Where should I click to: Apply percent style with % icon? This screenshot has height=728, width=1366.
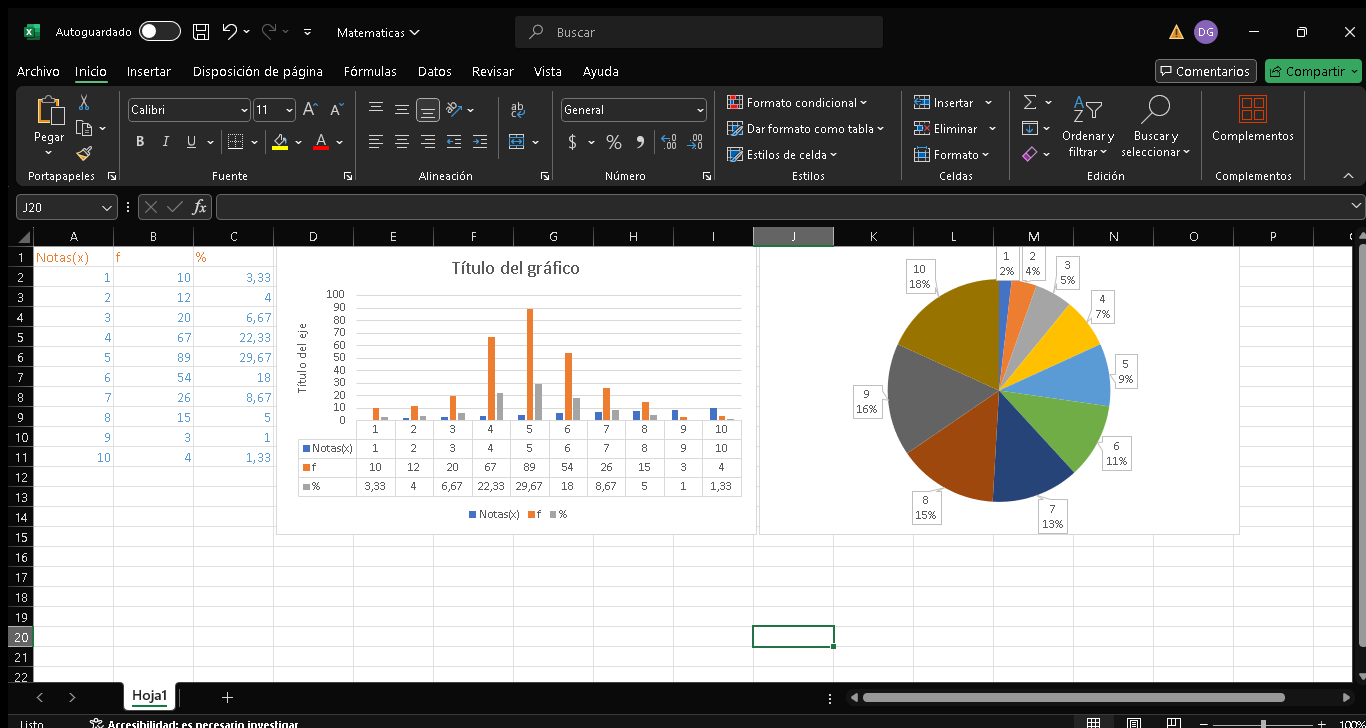[614, 142]
